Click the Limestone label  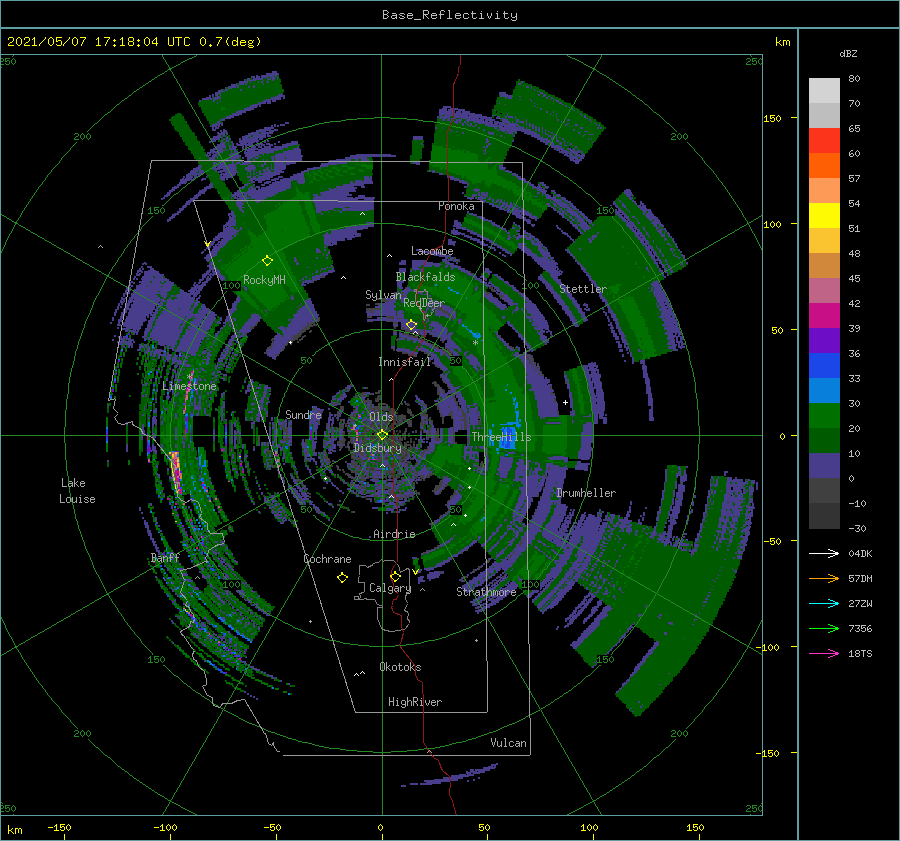coord(189,386)
